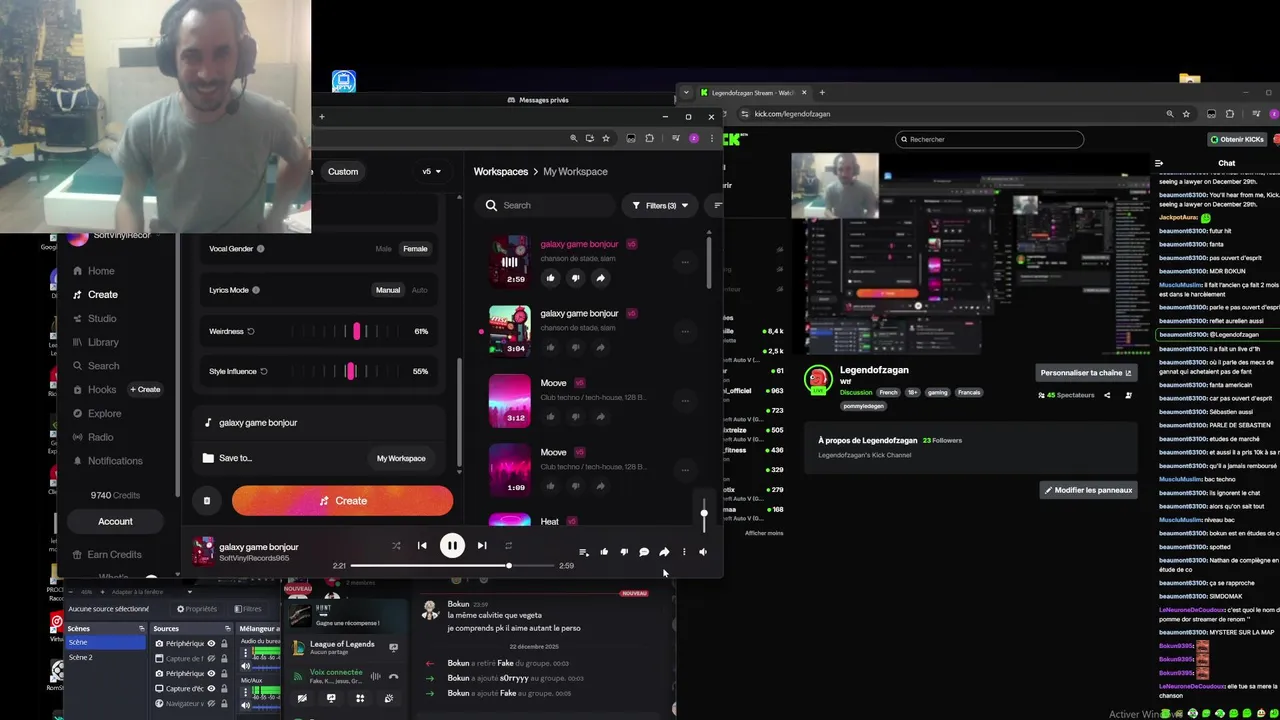Select Male vocal gender
1280x720 pixels.
(x=384, y=249)
